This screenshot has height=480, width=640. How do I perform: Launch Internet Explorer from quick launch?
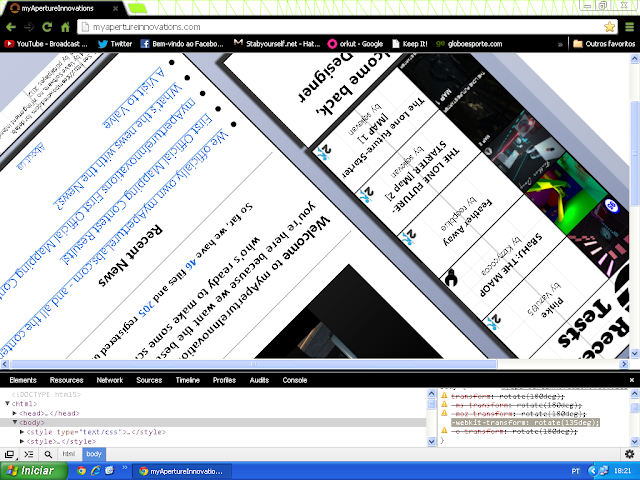[96, 471]
